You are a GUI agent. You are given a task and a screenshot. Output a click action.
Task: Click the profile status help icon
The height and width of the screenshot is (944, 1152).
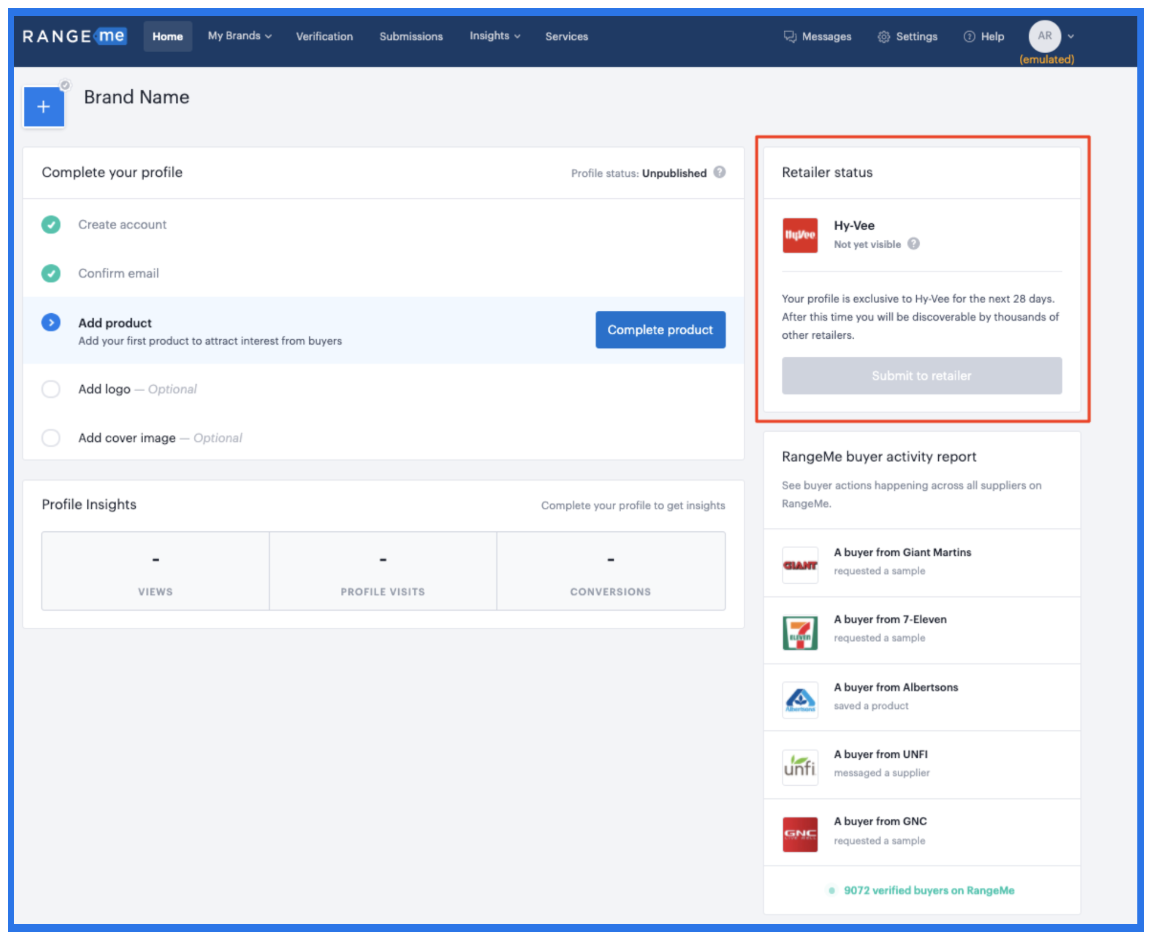coord(719,172)
